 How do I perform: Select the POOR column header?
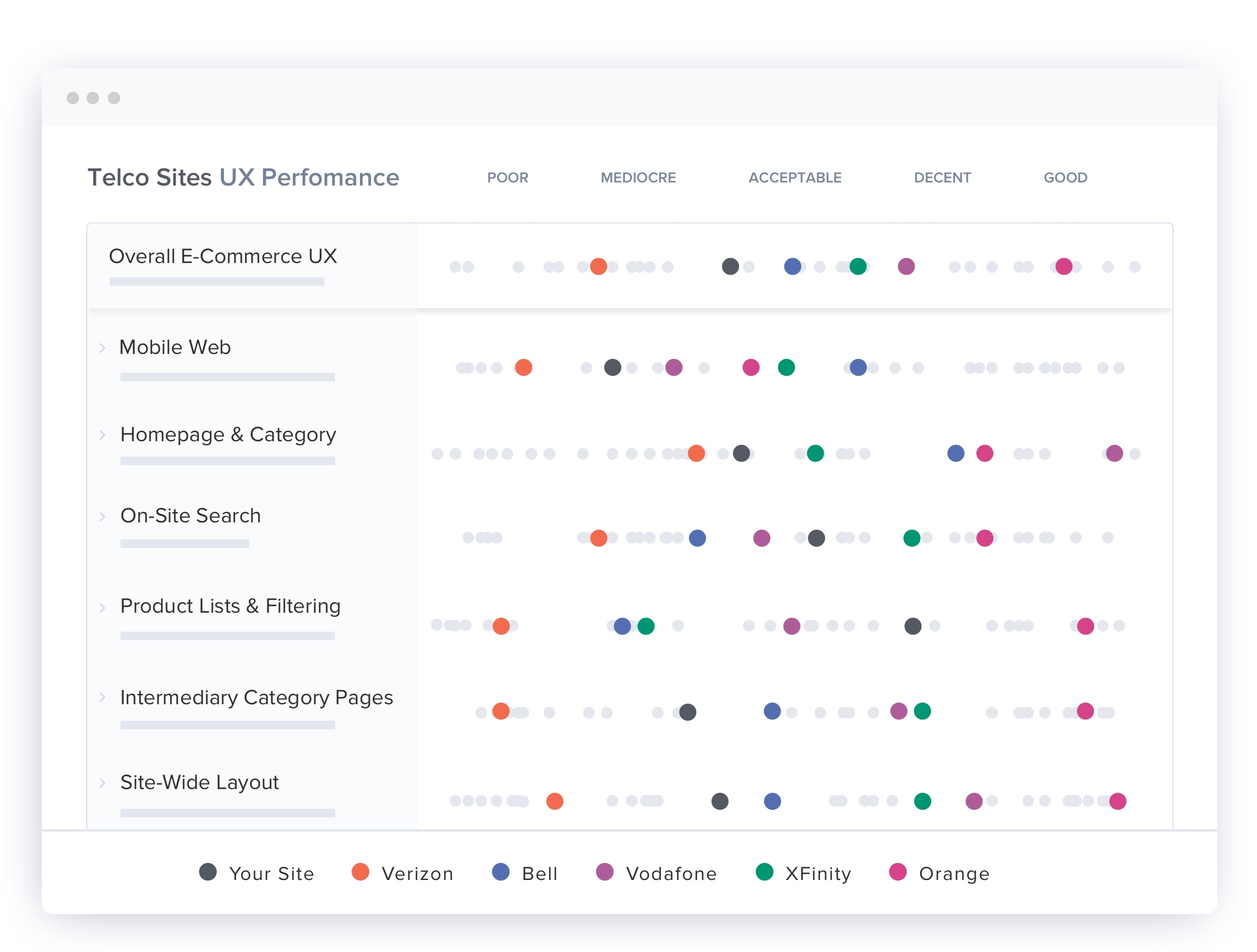click(x=508, y=178)
